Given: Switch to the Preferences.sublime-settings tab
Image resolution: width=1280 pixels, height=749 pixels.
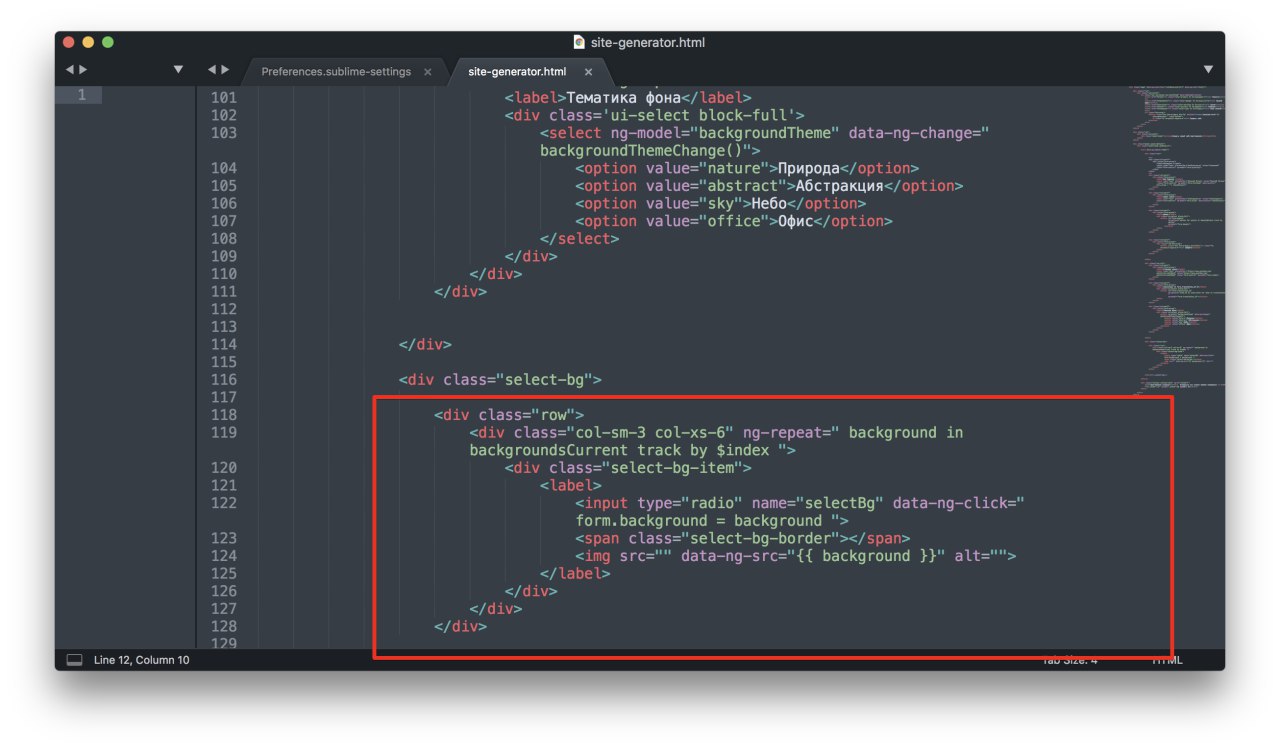Looking at the screenshot, I should coord(336,72).
